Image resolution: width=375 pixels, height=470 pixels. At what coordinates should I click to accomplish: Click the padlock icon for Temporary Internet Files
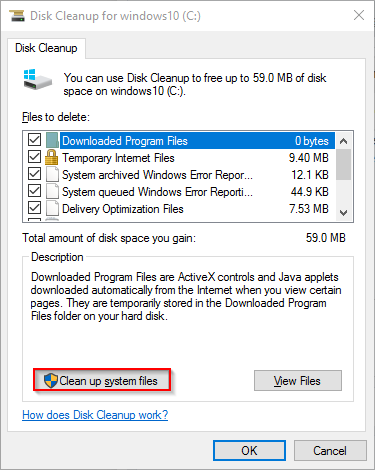(x=51, y=157)
